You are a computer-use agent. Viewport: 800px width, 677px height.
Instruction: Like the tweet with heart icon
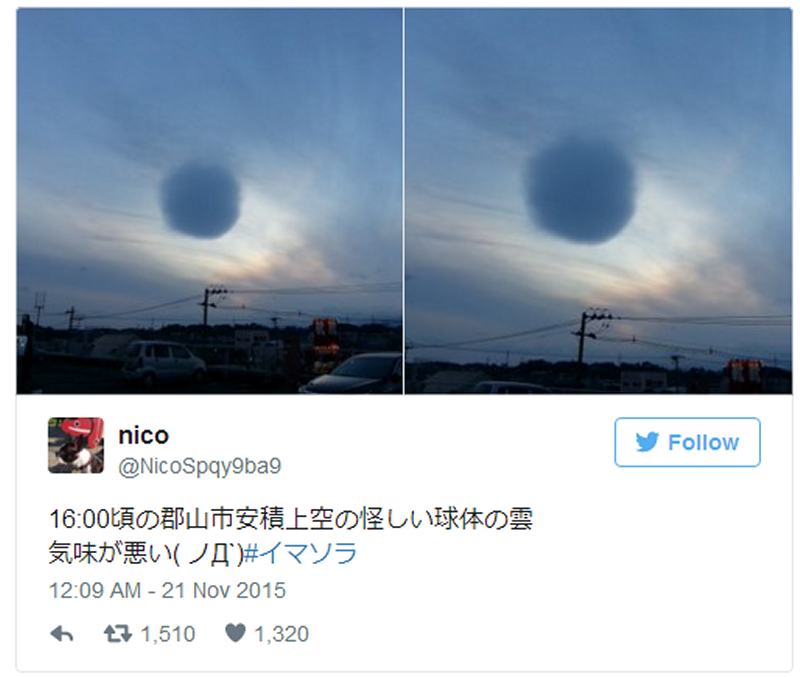235,633
